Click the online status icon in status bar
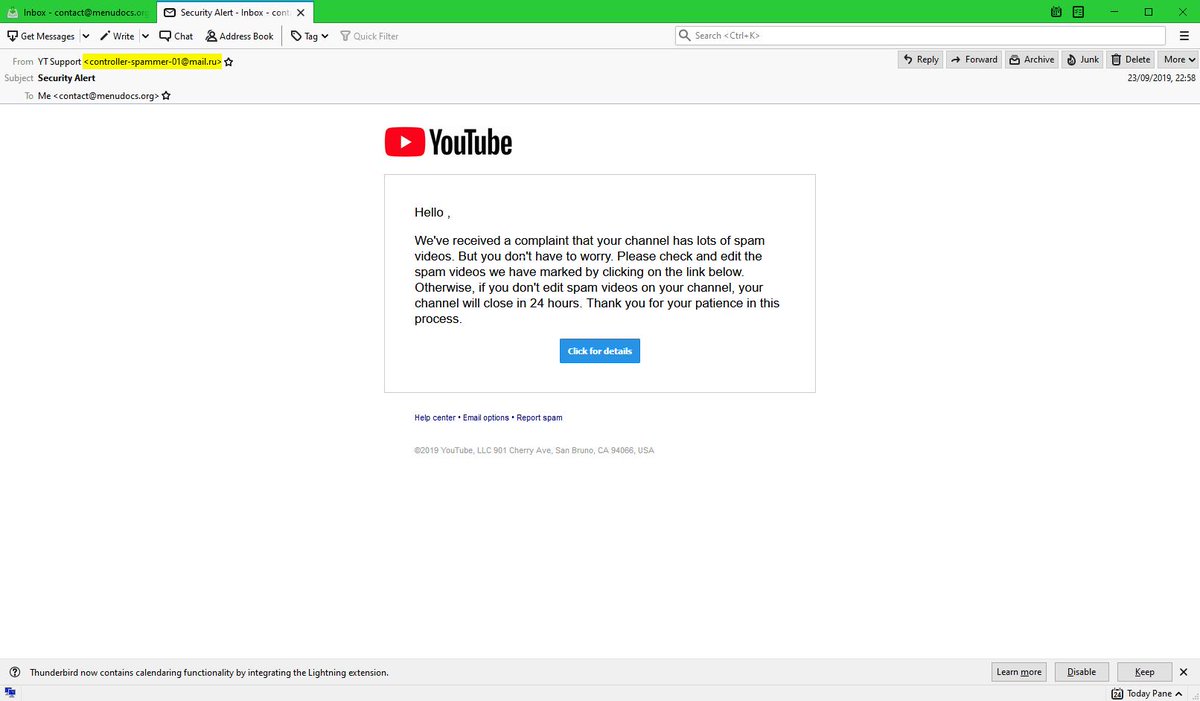The width and height of the screenshot is (1200, 701). tap(10, 693)
